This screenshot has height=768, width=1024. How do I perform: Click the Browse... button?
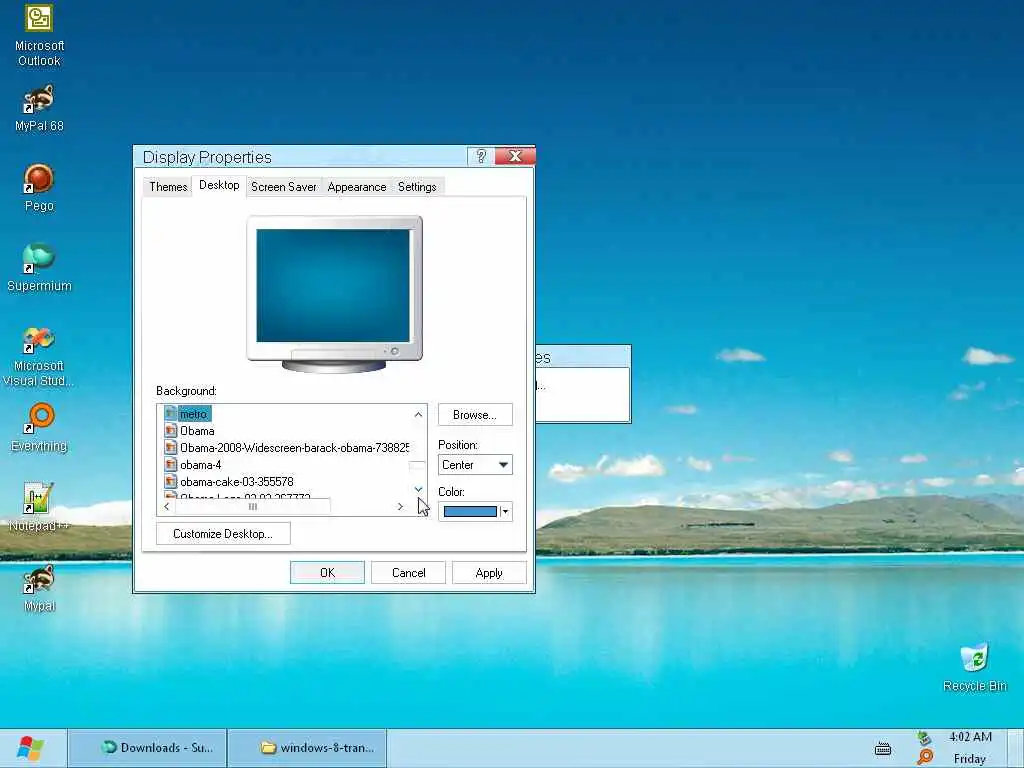point(475,415)
